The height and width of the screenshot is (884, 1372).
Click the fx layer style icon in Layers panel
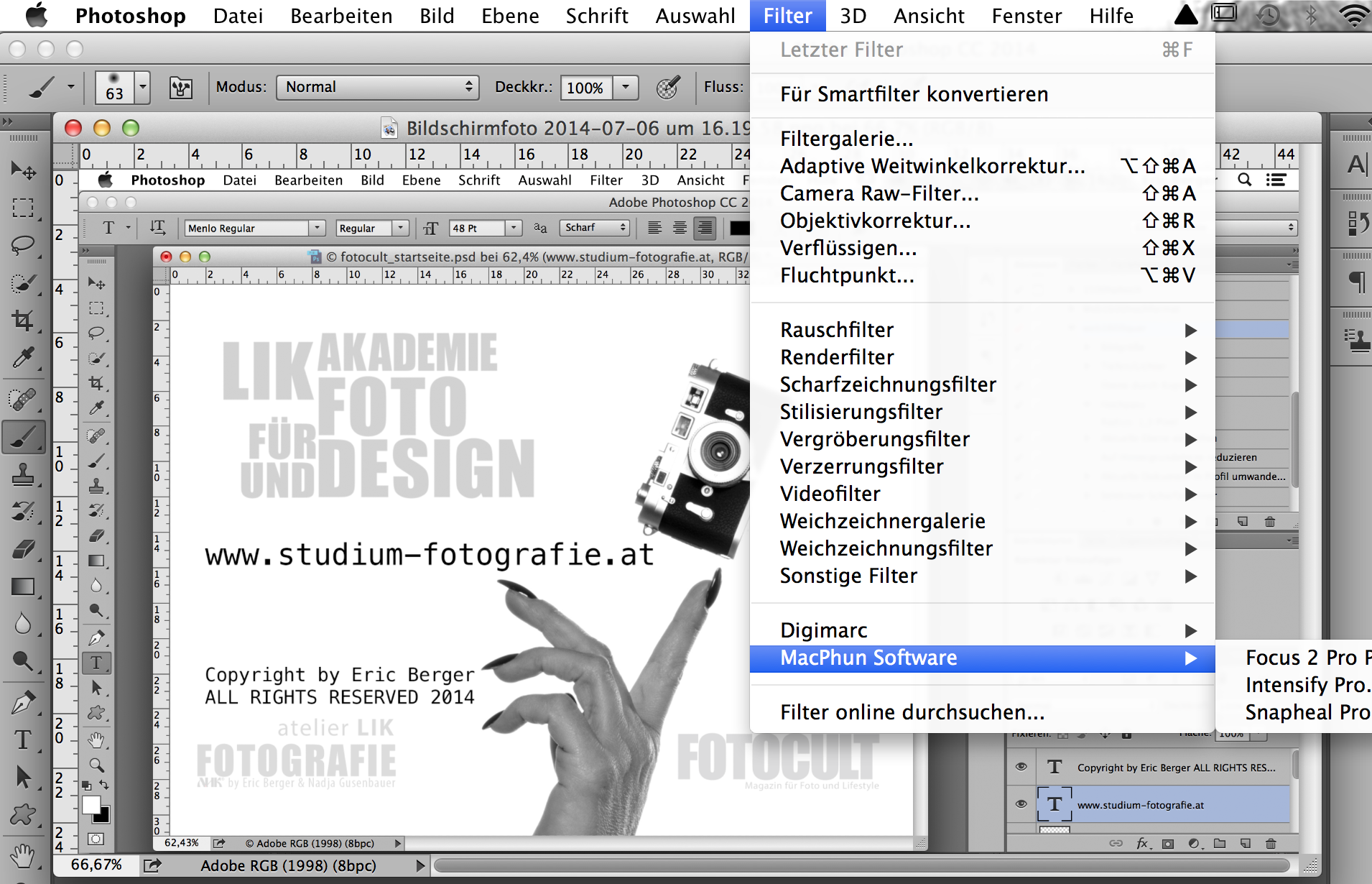coord(1142,844)
